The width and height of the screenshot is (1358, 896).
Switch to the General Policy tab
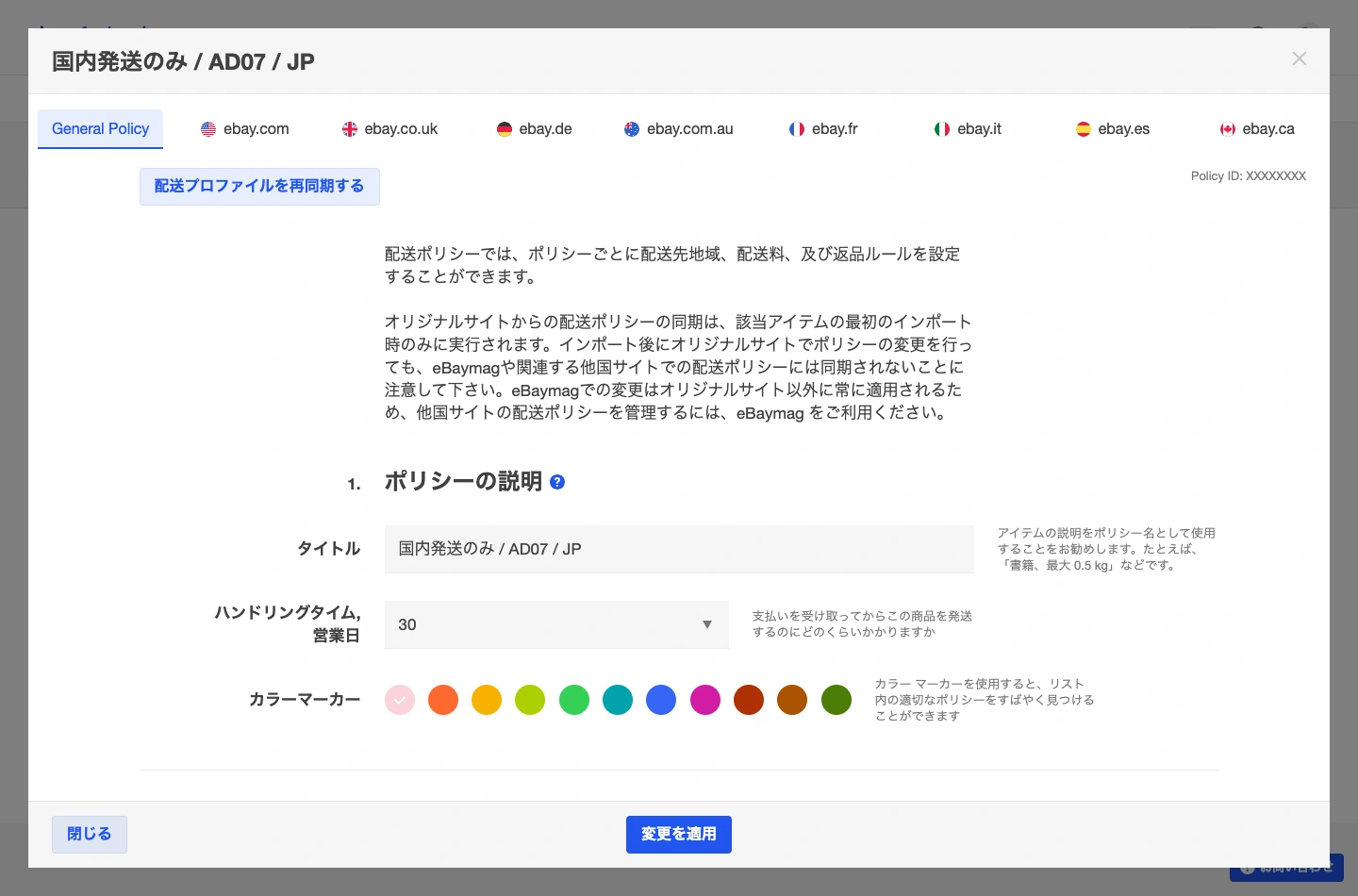coord(100,129)
